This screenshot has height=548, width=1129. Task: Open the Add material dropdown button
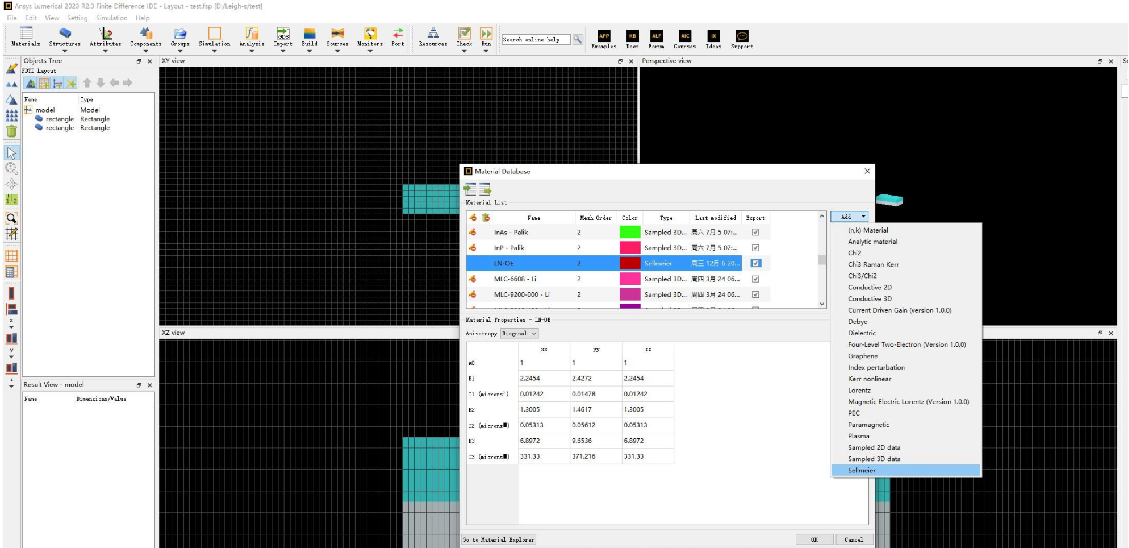click(x=850, y=216)
